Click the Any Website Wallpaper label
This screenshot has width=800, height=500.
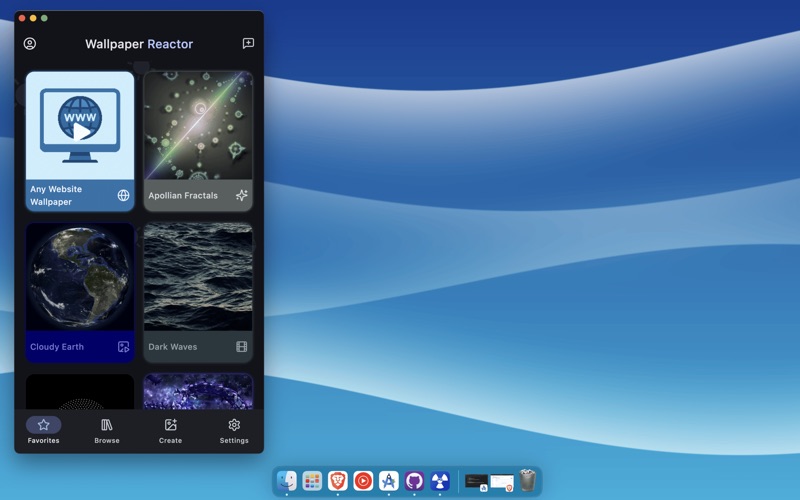point(56,195)
